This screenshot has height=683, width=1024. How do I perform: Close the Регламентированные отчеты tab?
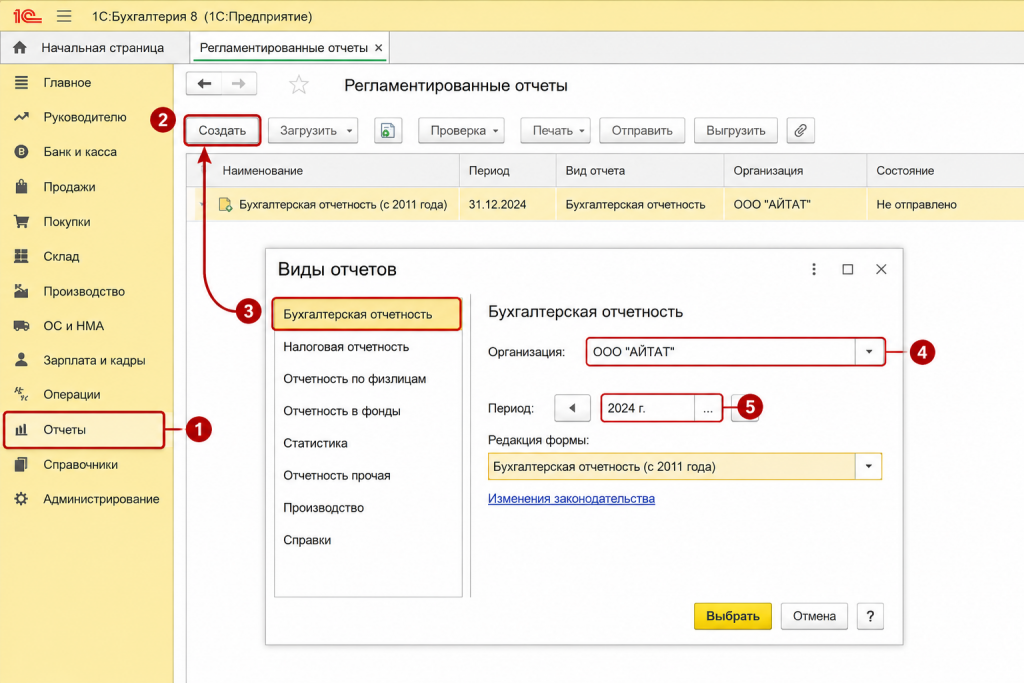tap(378, 48)
